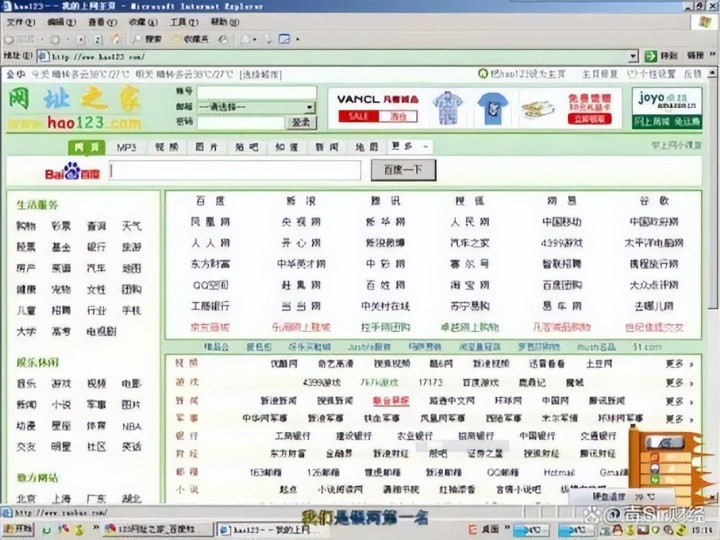
Task: Refresh the page with the Refresh icon
Action: pos(97,39)
